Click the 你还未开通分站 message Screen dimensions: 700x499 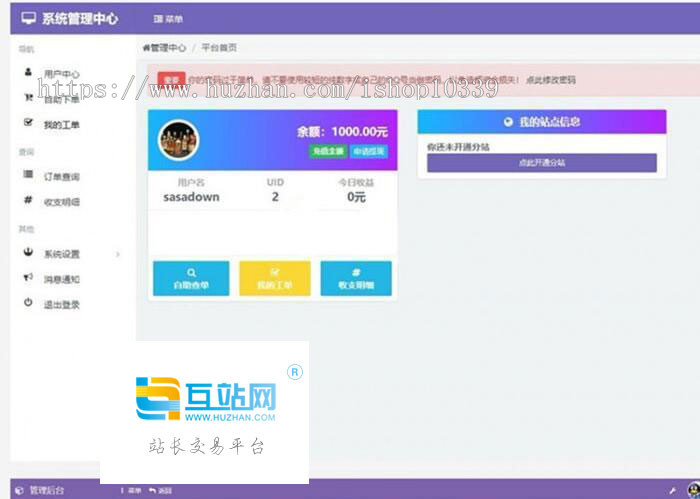click(458, 147)
